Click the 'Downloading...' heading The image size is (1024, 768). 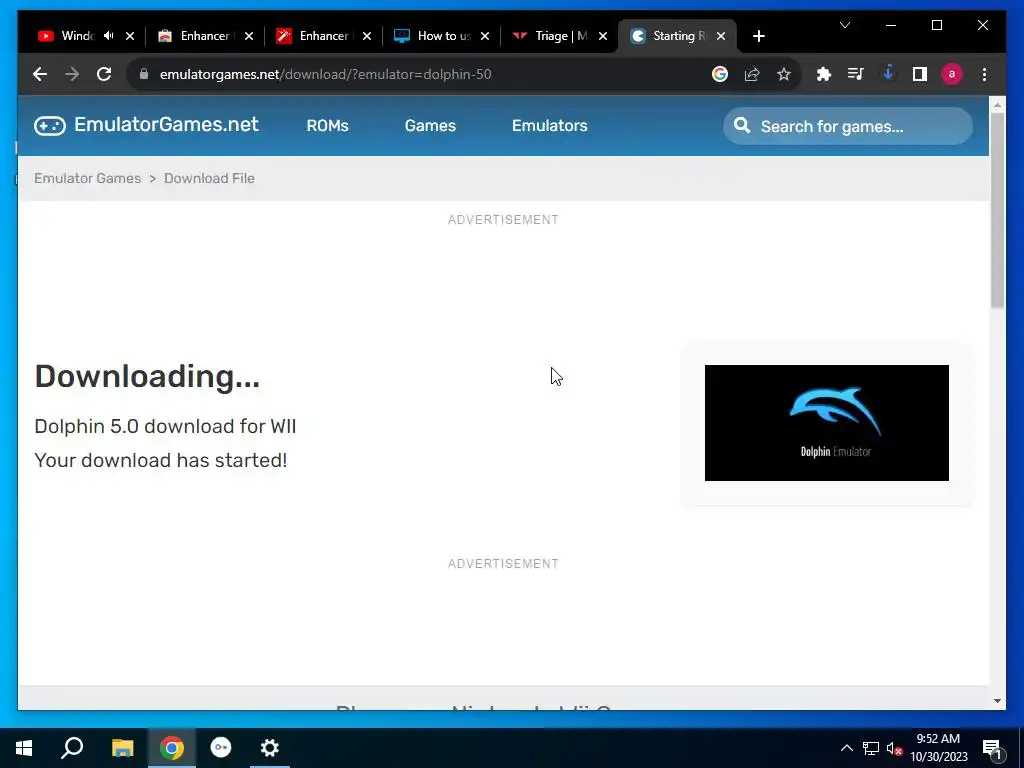coord(147,377)
